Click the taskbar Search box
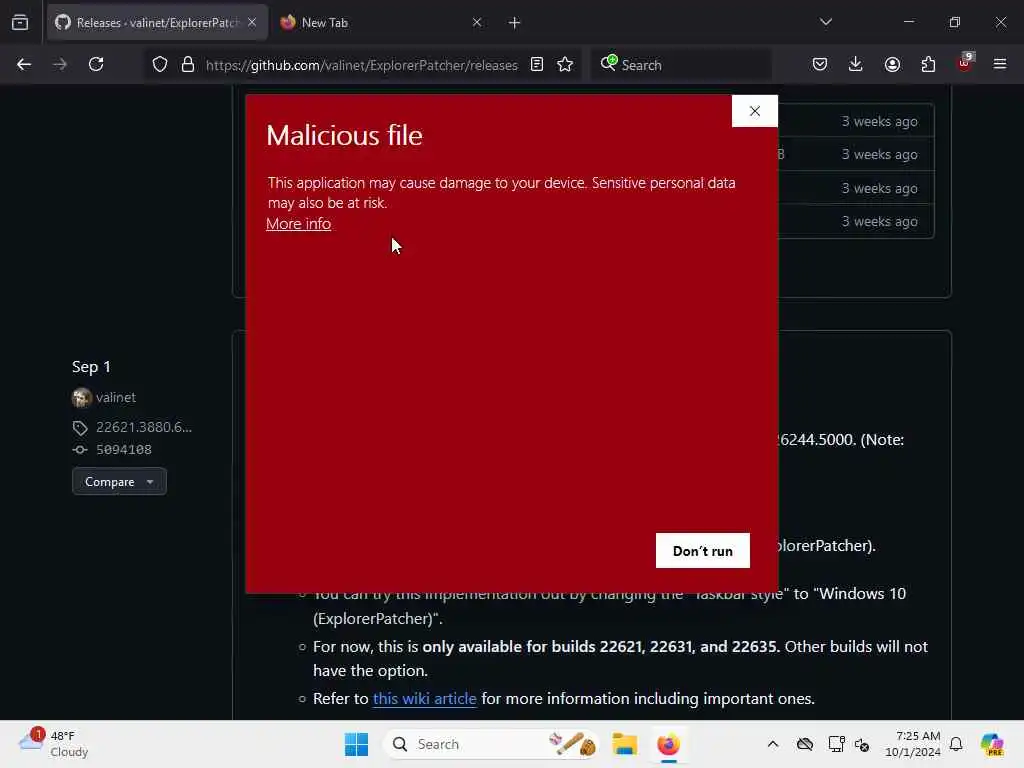 (491, 744)
